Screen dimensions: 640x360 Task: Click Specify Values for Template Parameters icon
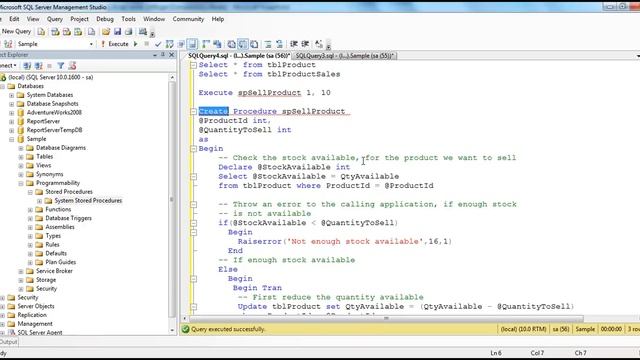pos(319,44)
